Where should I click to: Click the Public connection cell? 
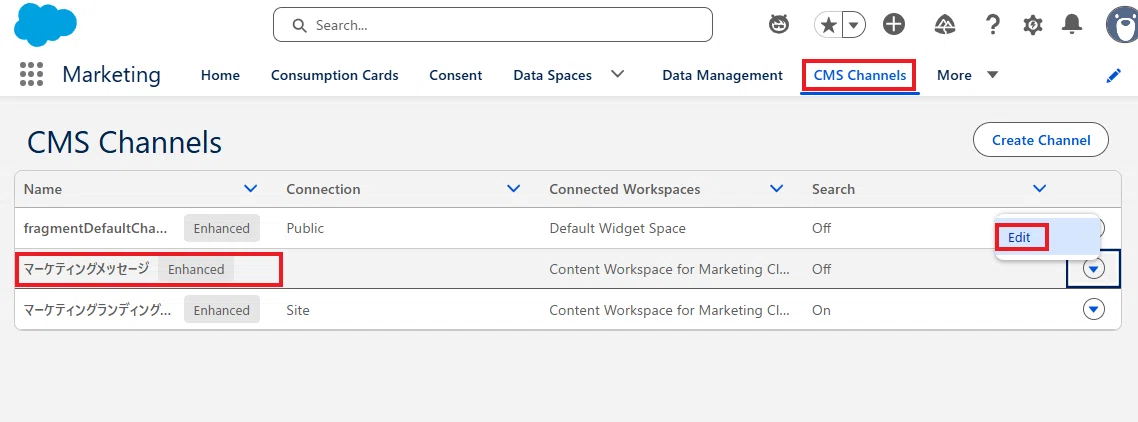(x=305, y=228)
